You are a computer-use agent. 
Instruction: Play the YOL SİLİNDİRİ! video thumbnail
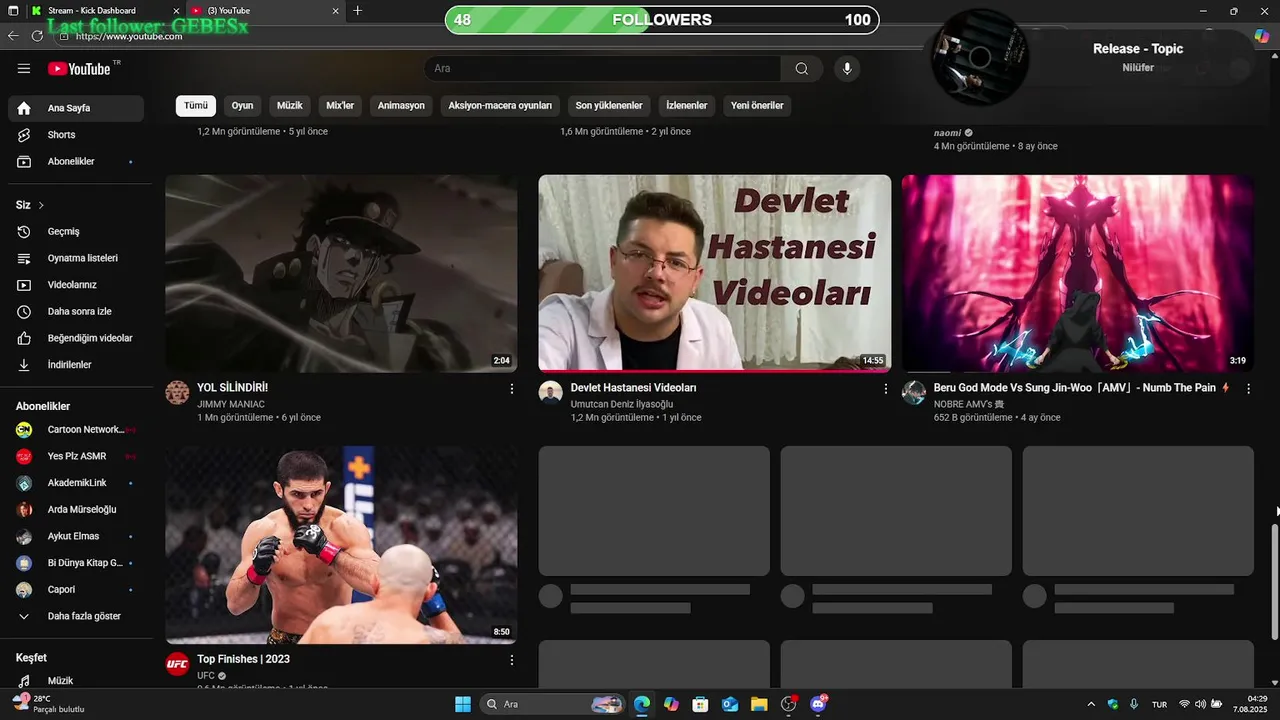[341, 273]
